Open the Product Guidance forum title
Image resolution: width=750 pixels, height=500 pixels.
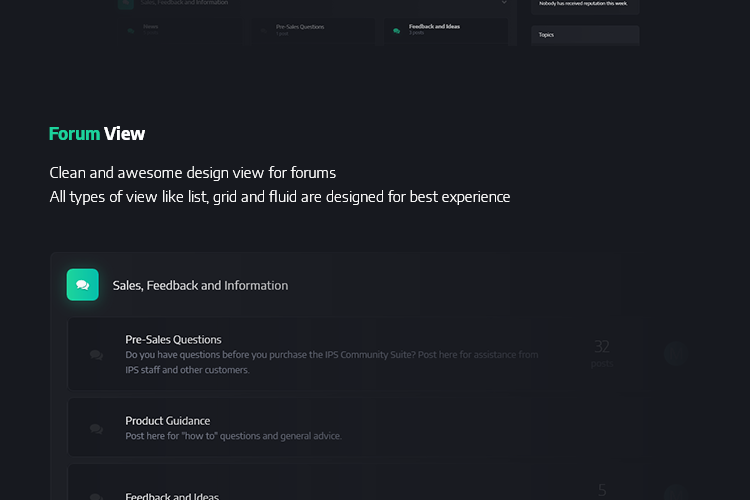point(167,421)
